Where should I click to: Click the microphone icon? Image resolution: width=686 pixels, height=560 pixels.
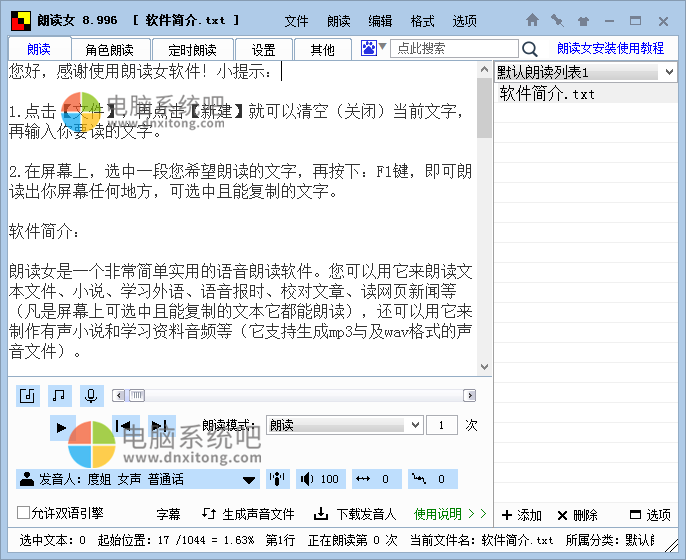pyautogui.click(x=91, y=396)
